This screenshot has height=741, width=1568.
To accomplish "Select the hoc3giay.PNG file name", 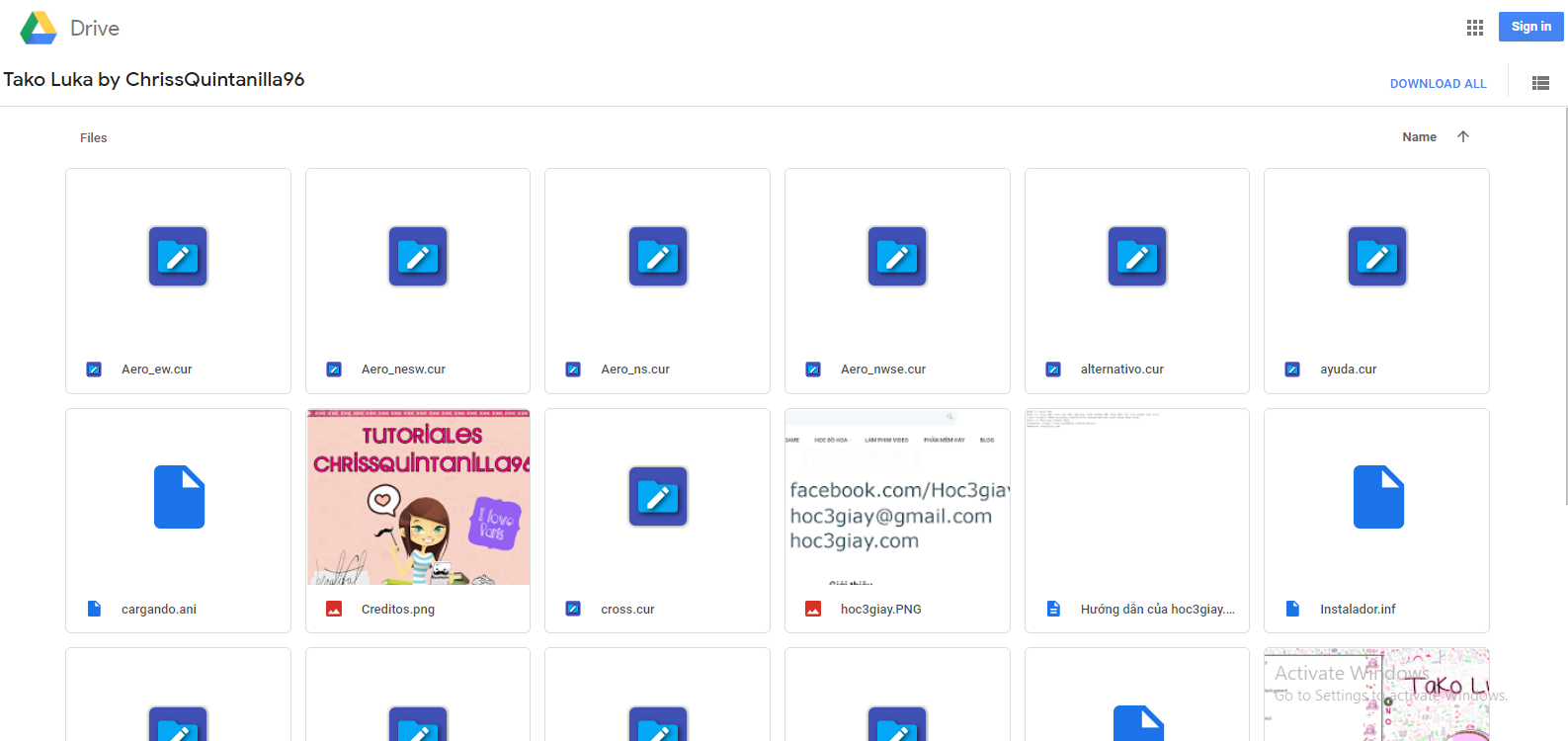I will click(881, 610).
